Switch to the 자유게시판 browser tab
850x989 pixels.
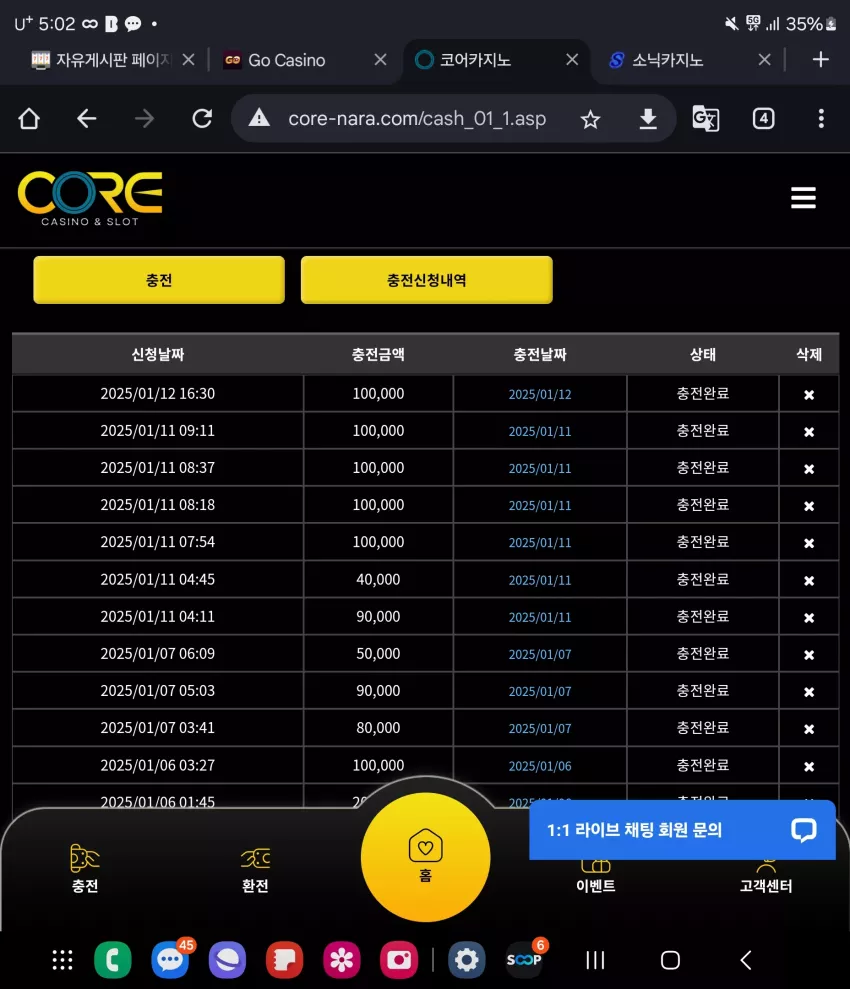[101, 61]
